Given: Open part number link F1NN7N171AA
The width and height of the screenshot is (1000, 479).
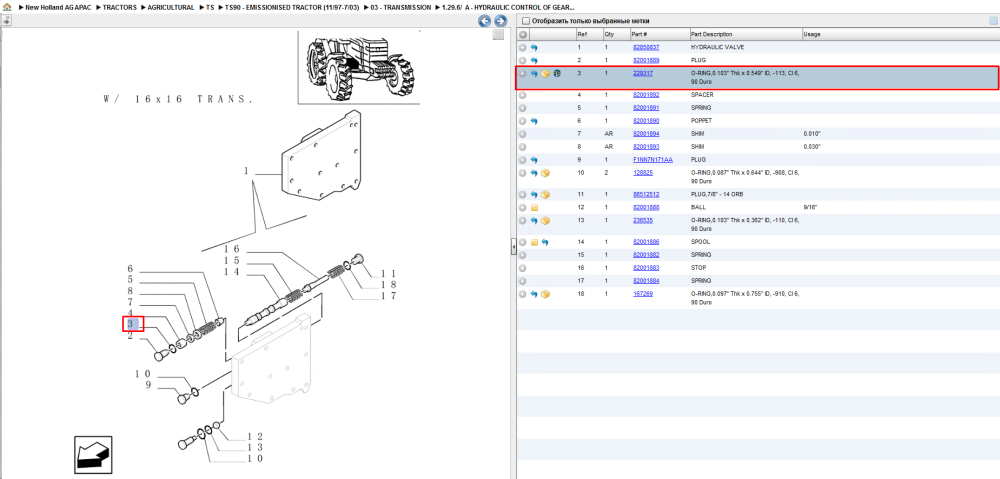Looking at the screenshot, I should (652, 160).
